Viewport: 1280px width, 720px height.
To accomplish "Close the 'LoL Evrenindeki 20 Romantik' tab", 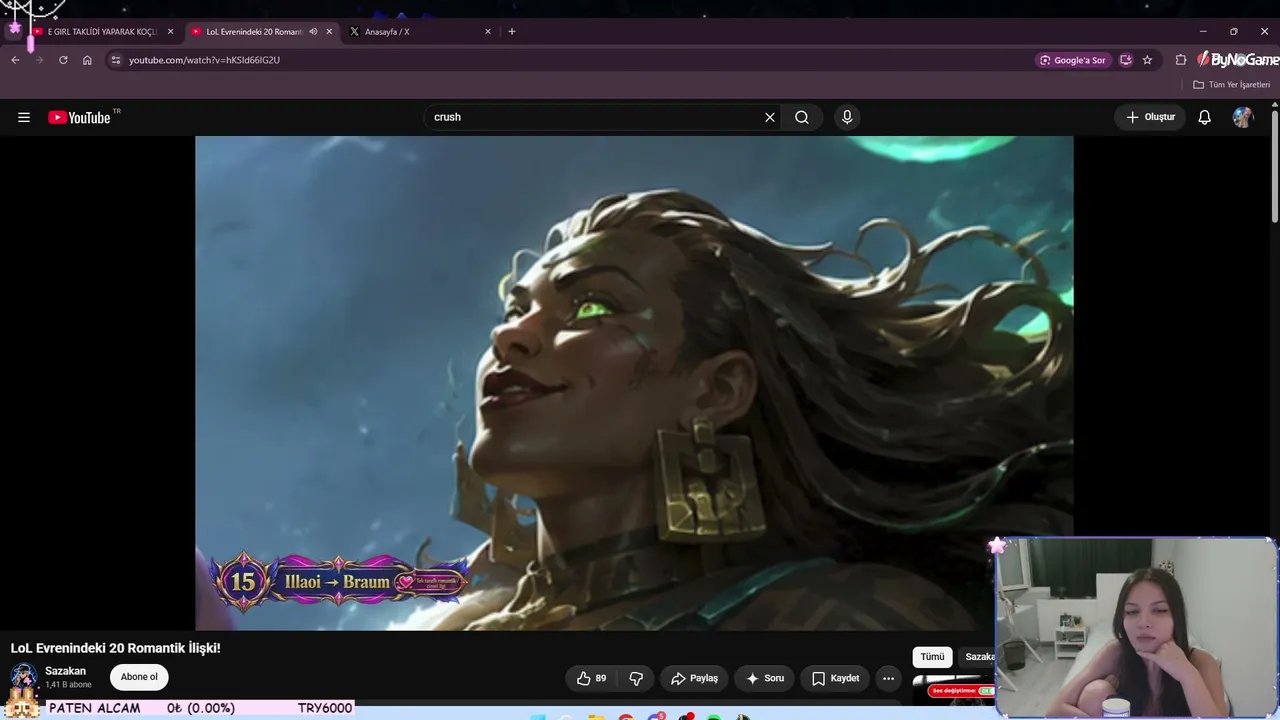I will 329,31.
